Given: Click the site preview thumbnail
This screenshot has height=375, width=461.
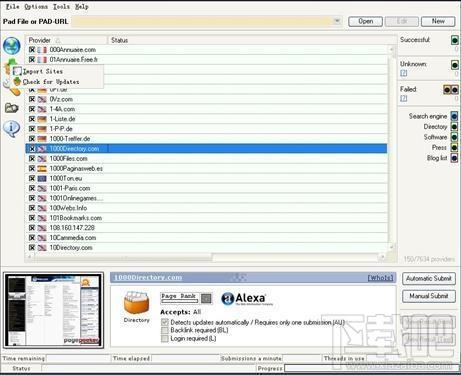Looking at the screenshot, I should (x=54, y=310).
